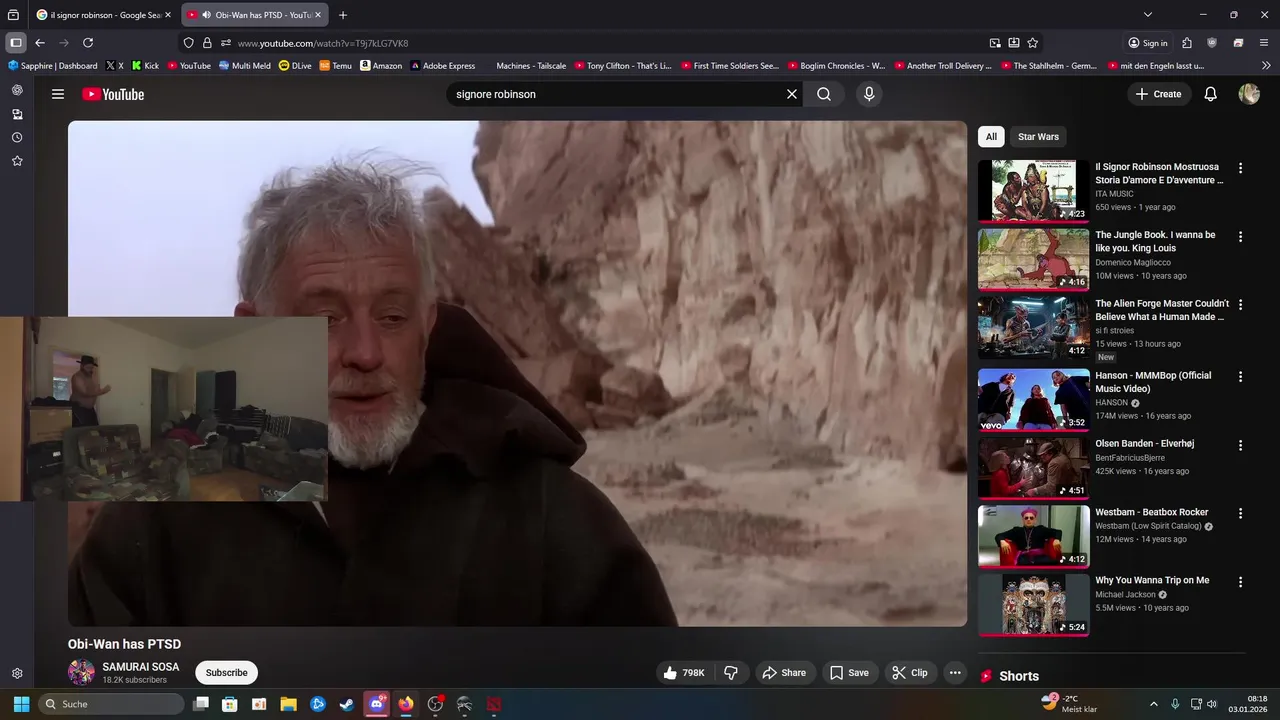Open sidebar bookmarks star icon
1280x720 pixels.
(x=17, y=161)
